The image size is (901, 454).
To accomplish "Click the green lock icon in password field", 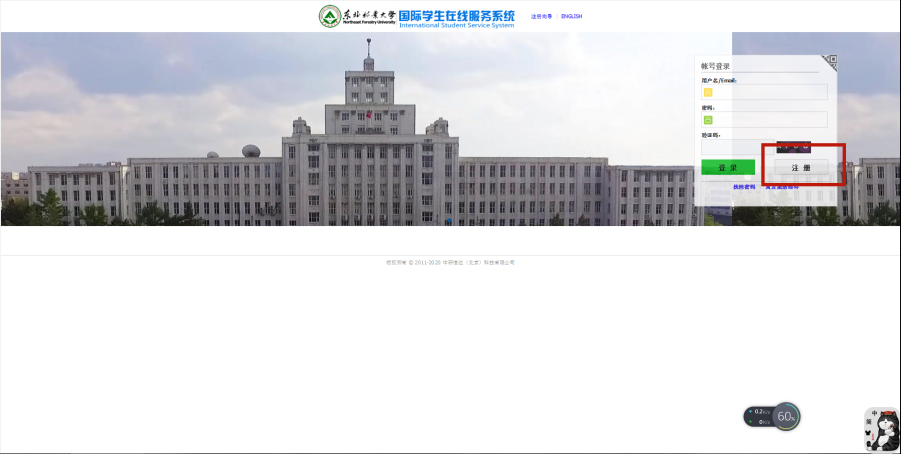I will (x=708, y=120).
